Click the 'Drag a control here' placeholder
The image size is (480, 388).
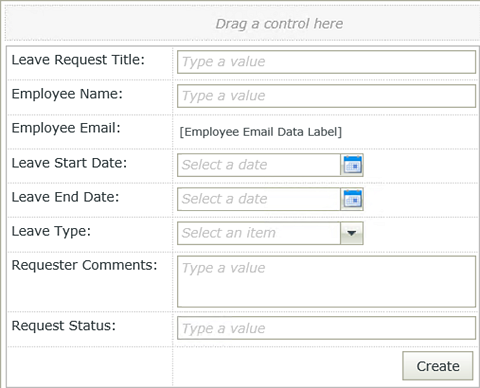tap(279, 24)
